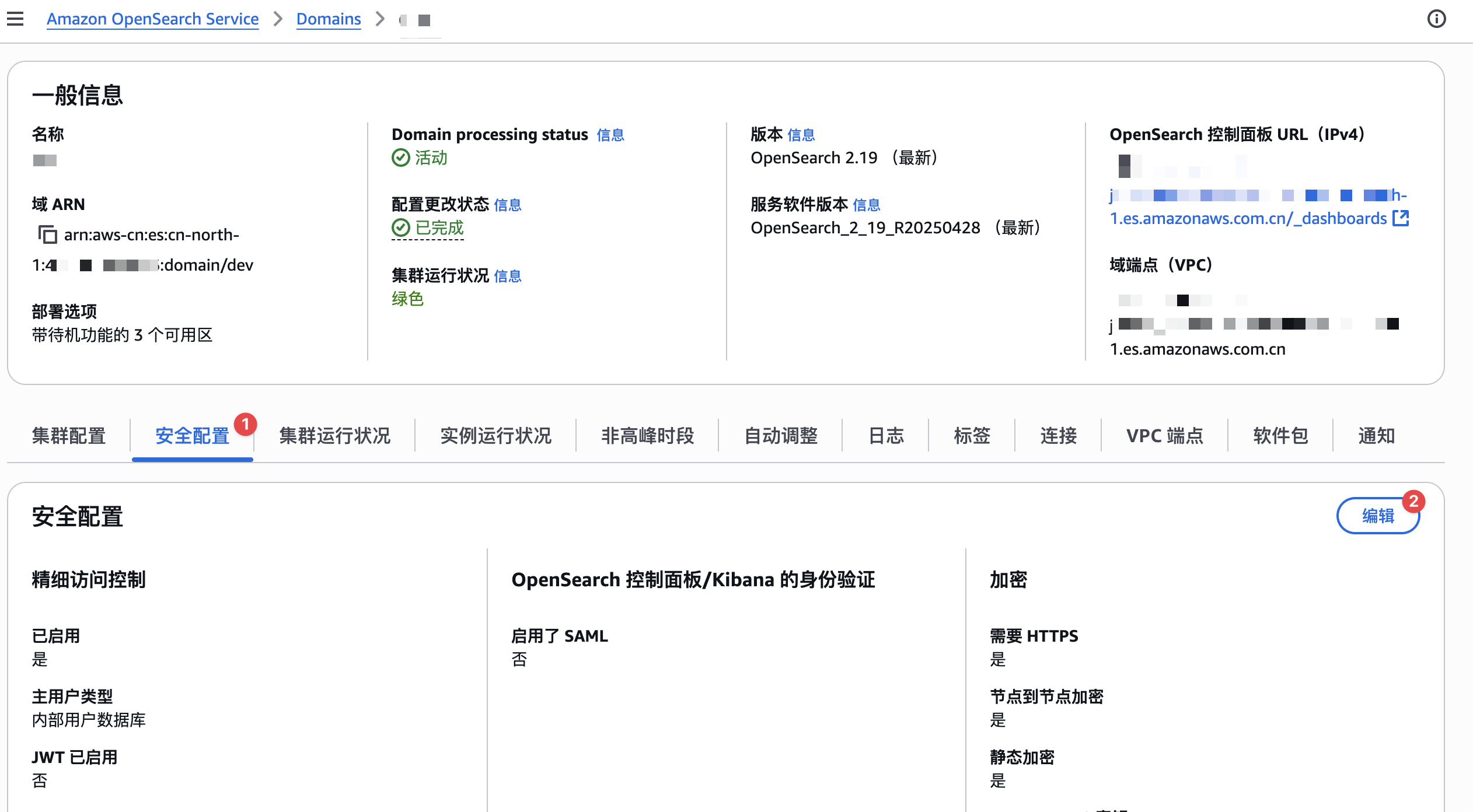
Task: Go to Domains breadcrumb link
Action: 329,19
